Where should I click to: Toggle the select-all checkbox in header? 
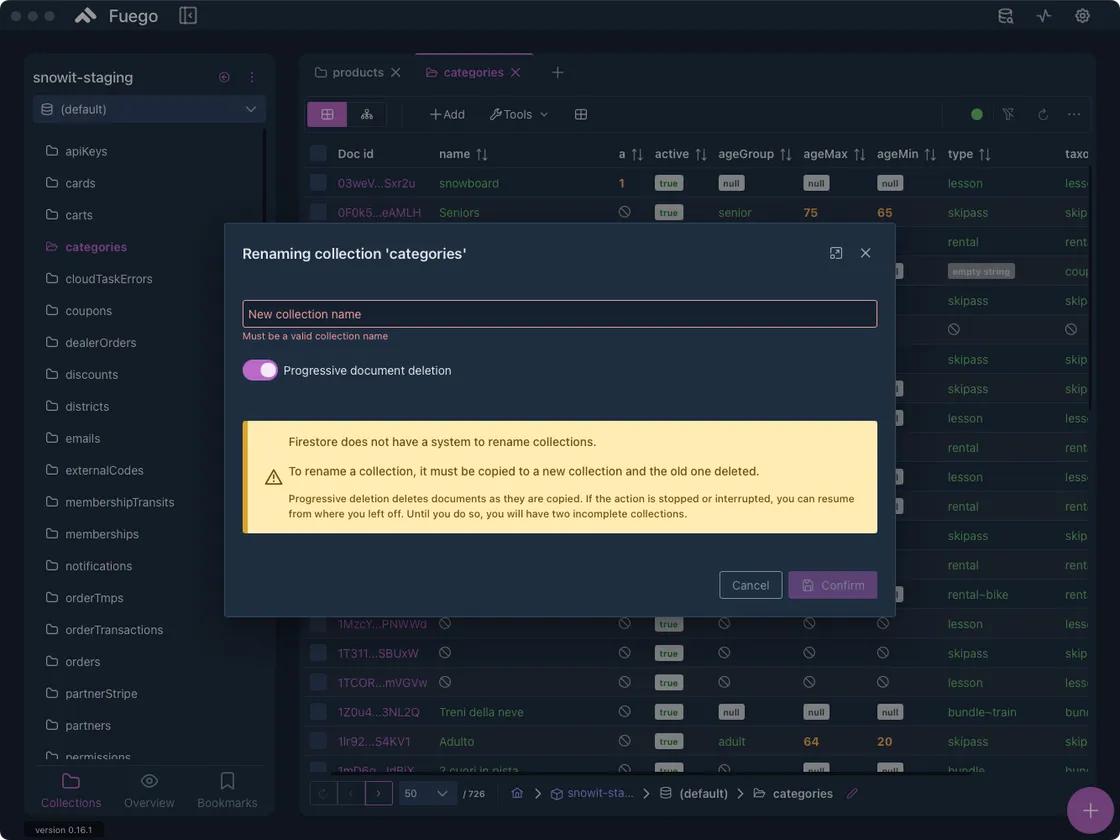pyautogui.click(x=318, y=154)
